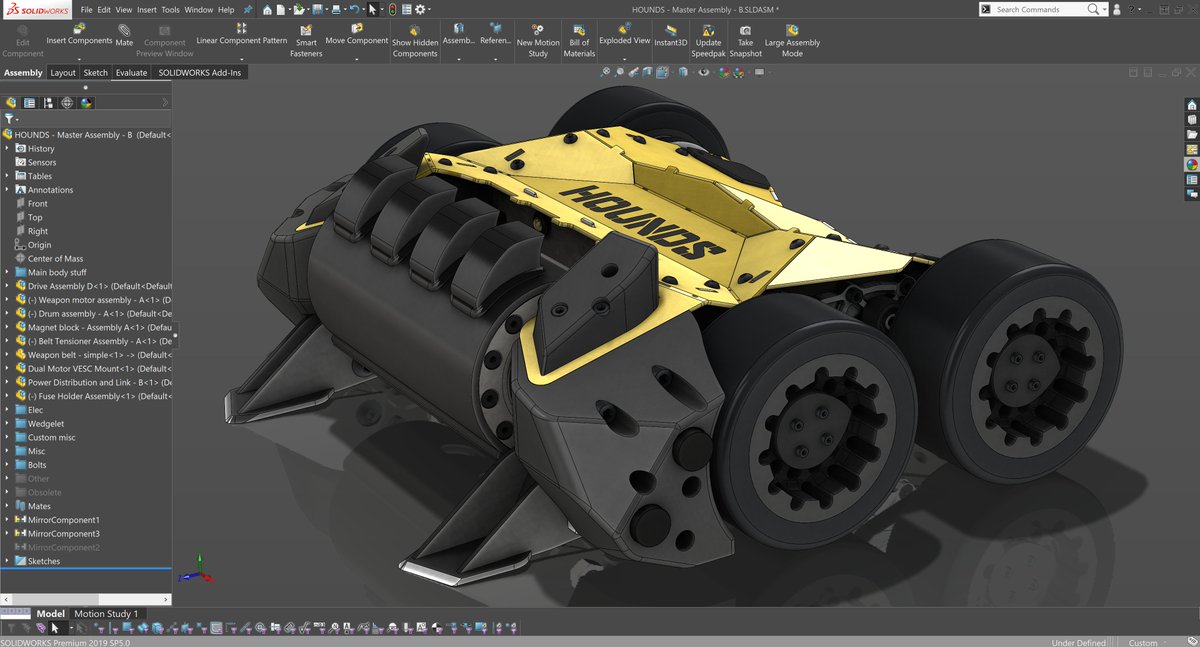Insert a Bill of Materials
This screenshot has height=647, width=1200.
click(x=579, y=42)
